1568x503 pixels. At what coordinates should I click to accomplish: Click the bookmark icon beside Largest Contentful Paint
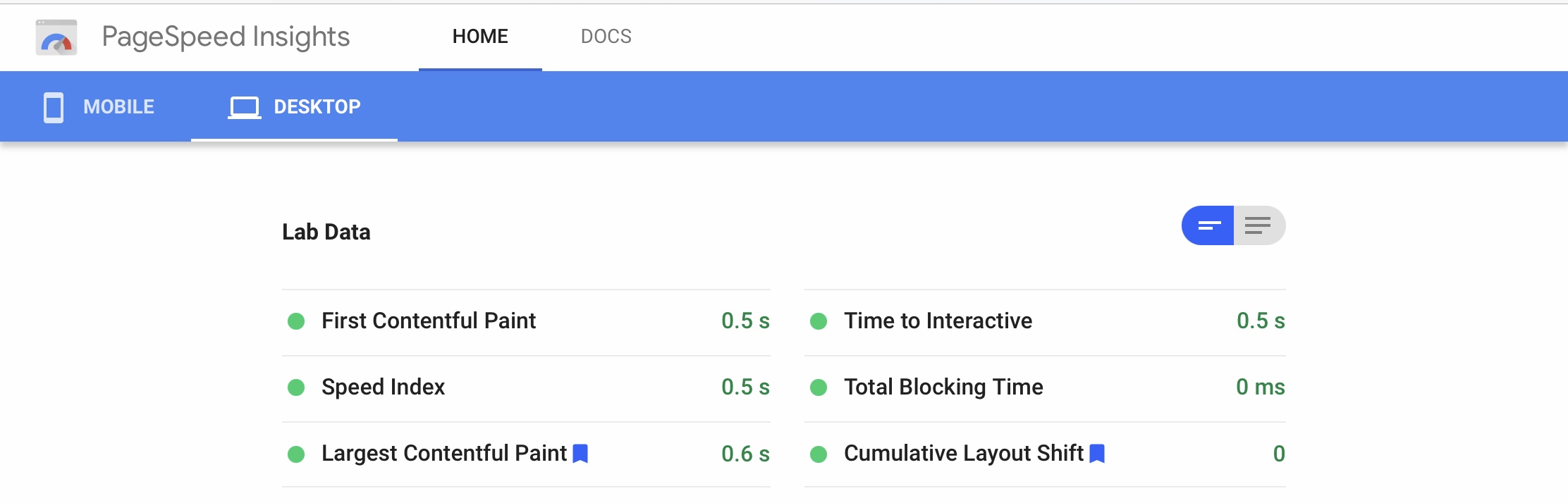click(x=580, y=454)
